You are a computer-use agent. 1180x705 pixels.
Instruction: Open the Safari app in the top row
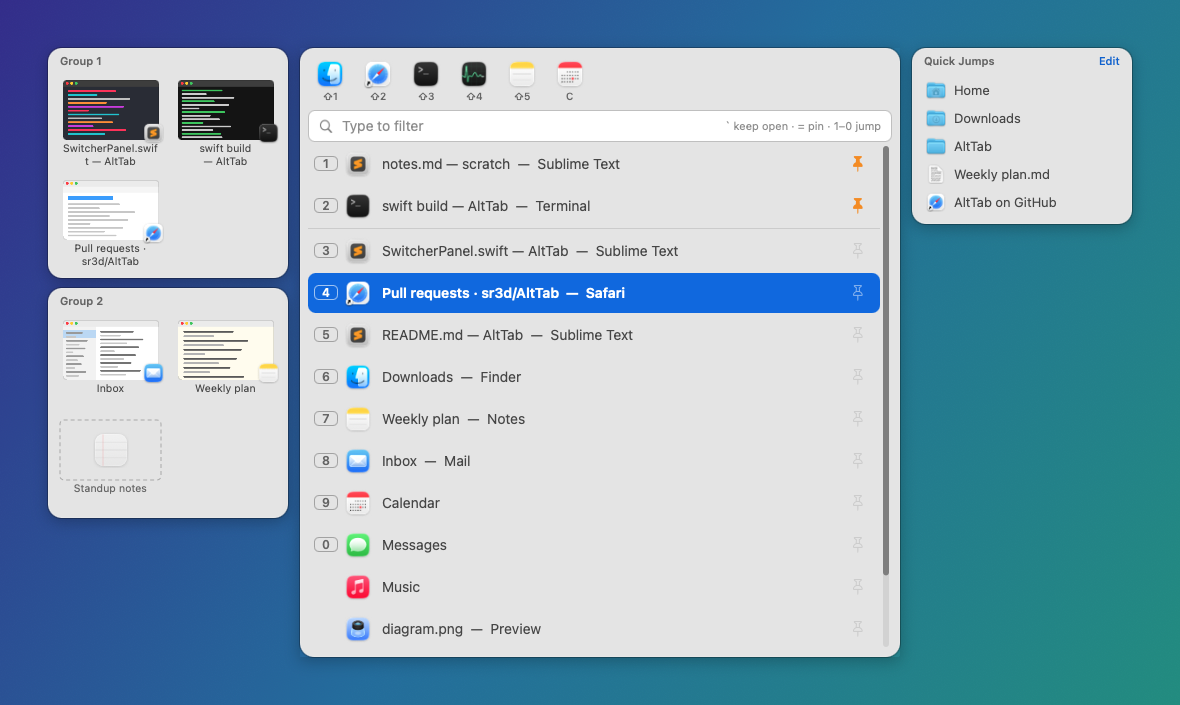tap(378, 74)
